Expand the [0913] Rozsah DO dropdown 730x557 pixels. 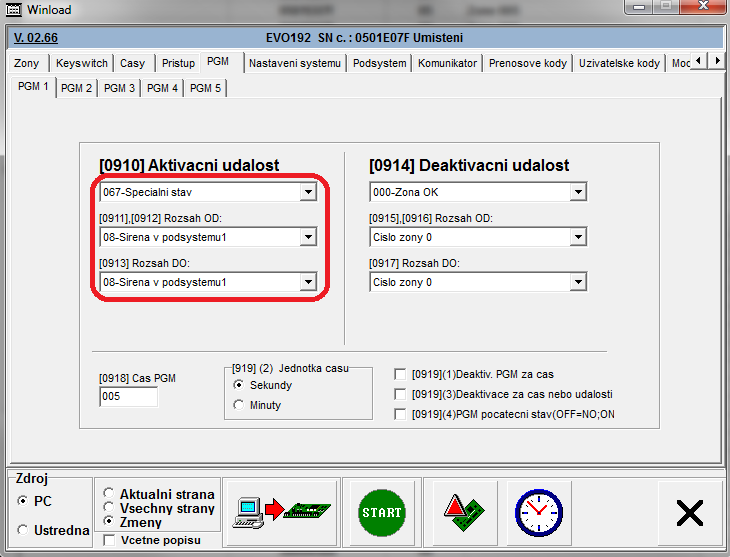307,283
